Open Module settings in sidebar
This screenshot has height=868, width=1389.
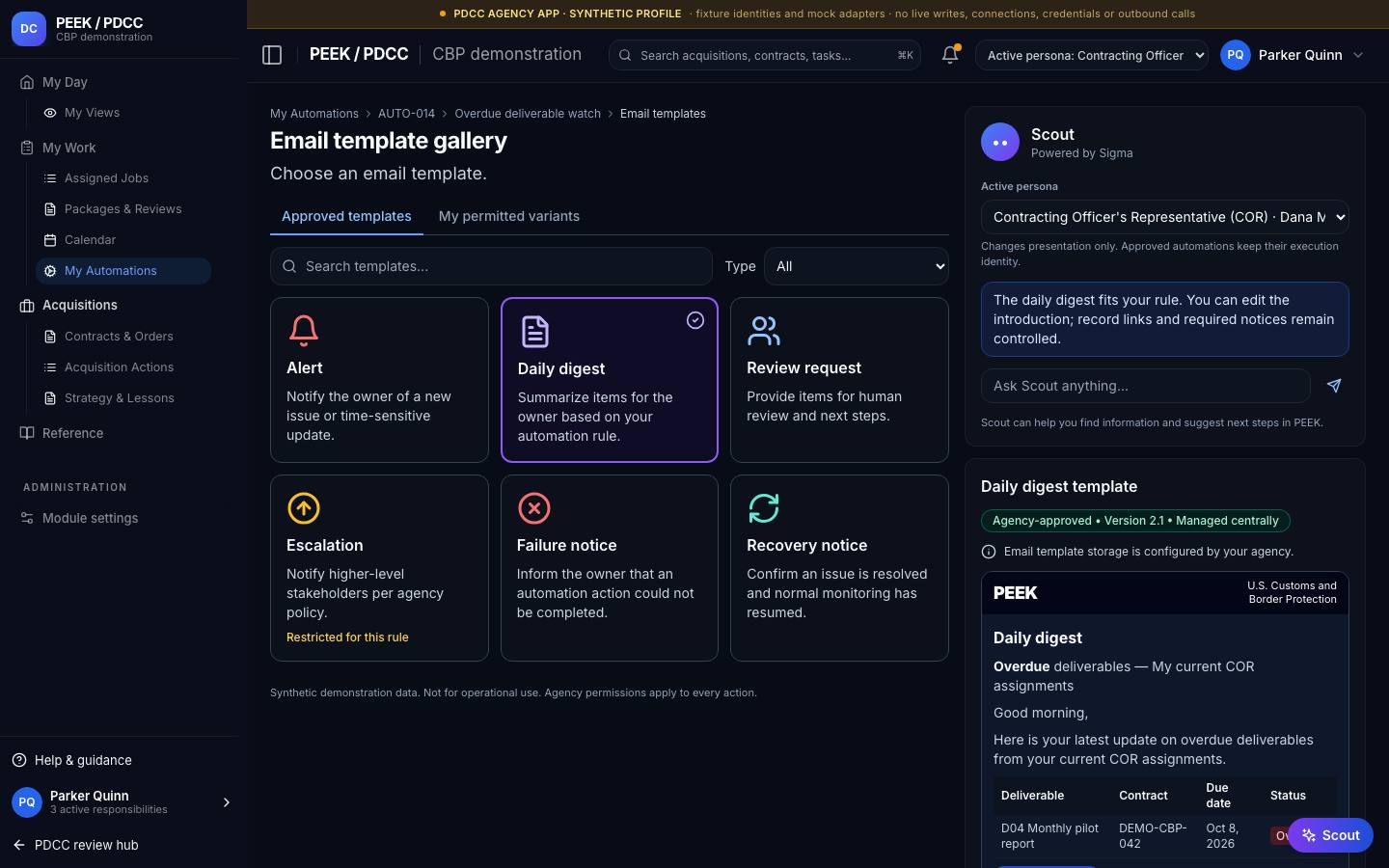point(90,518)
